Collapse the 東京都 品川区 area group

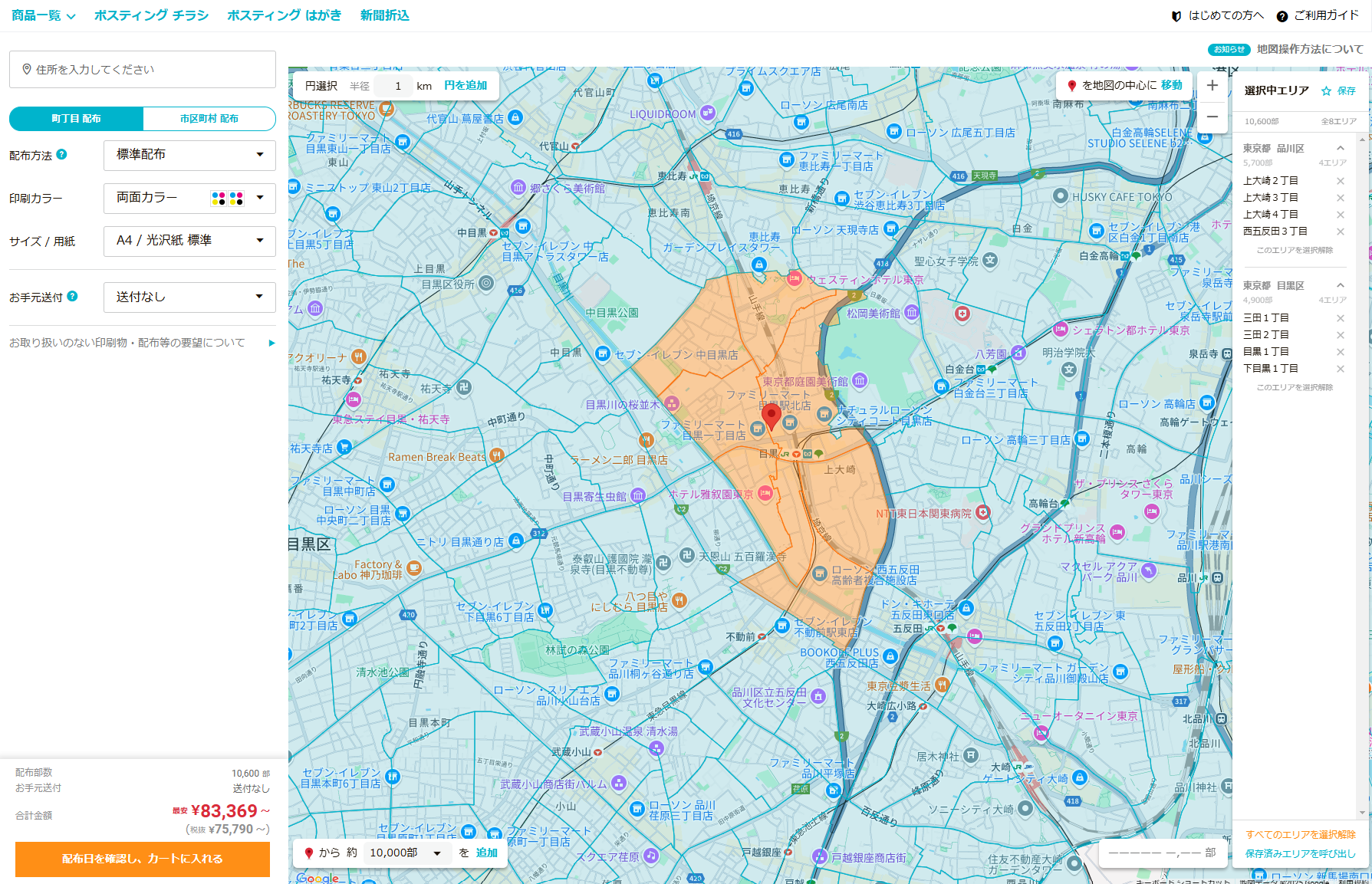pos(1340,148)
